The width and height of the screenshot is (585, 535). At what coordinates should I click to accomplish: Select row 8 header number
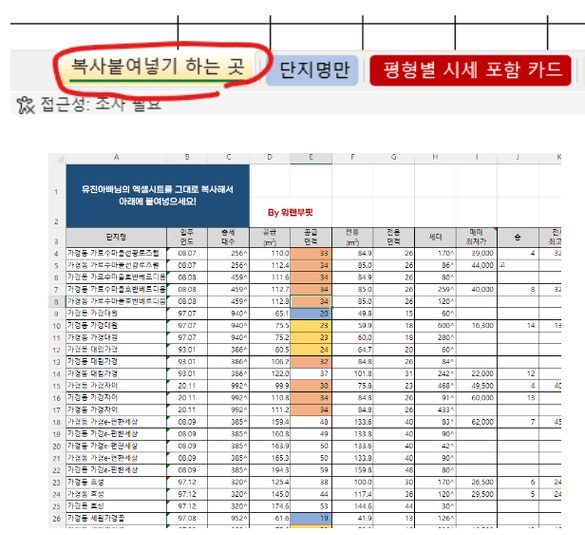(57, 301)
